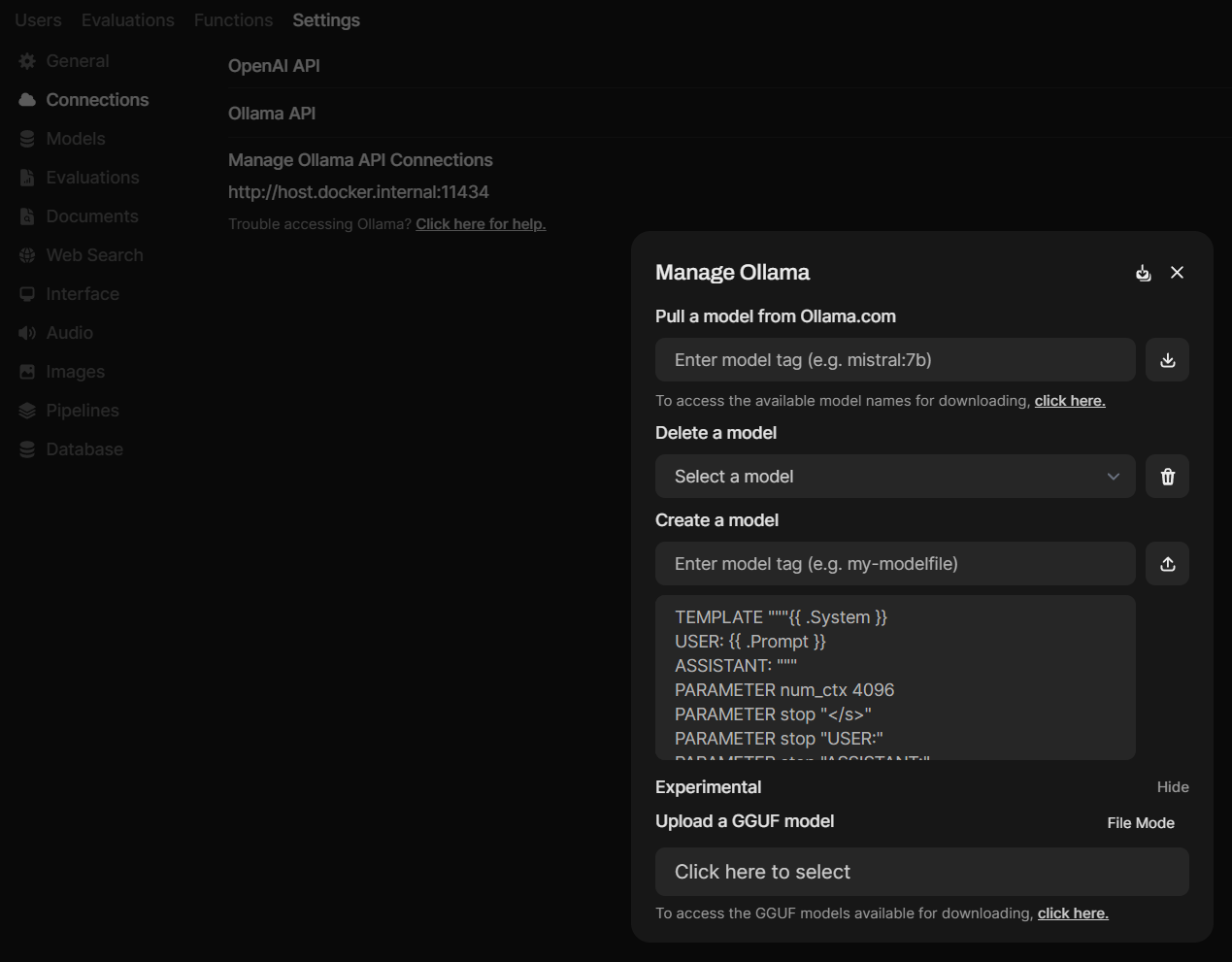Open the Ollama 'Click here for help' link
Image resolution: width=1232 pixels, height=962 pixels.
click(481, 224)
